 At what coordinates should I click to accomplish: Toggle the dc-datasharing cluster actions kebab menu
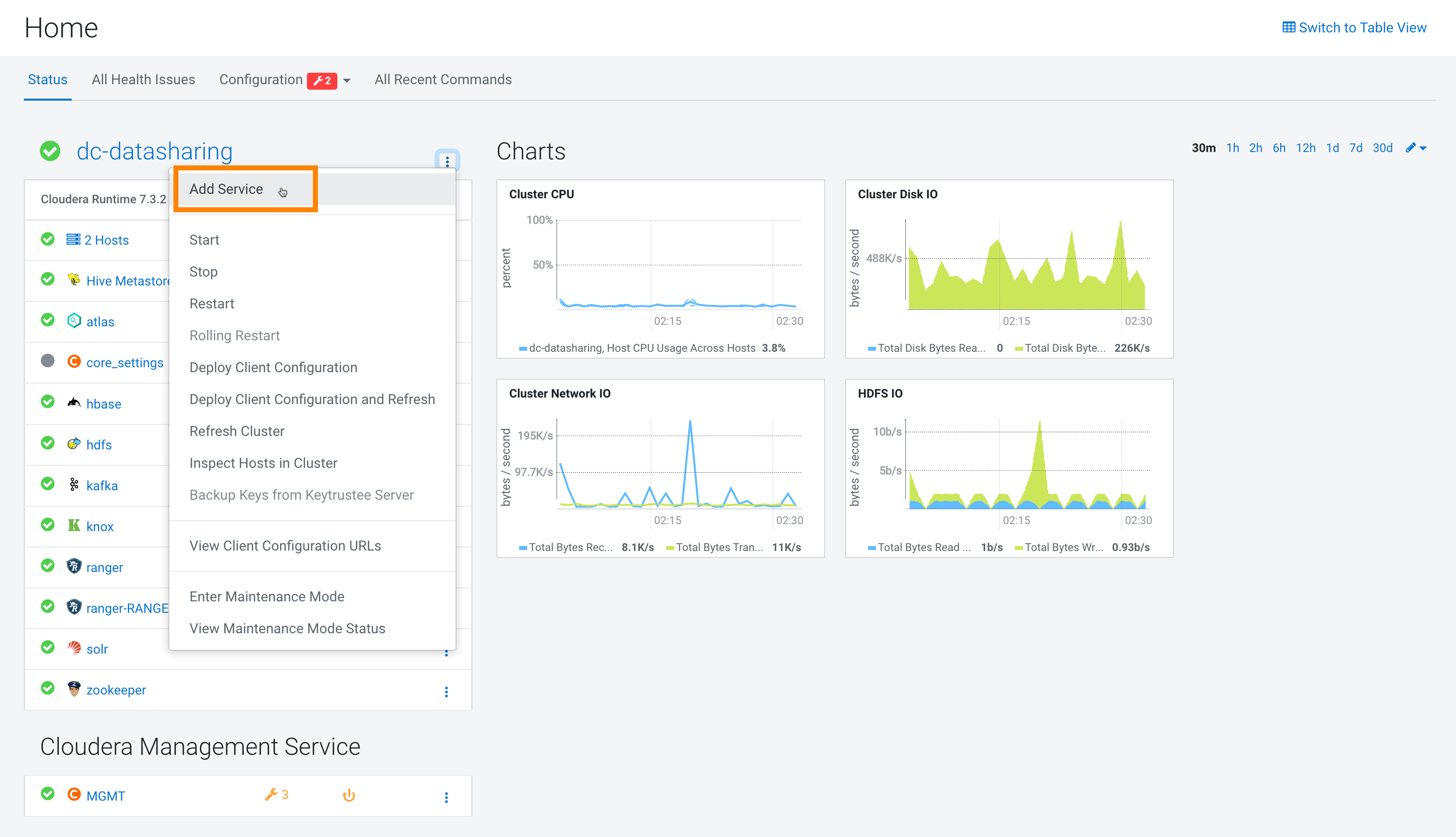[447, 161]
